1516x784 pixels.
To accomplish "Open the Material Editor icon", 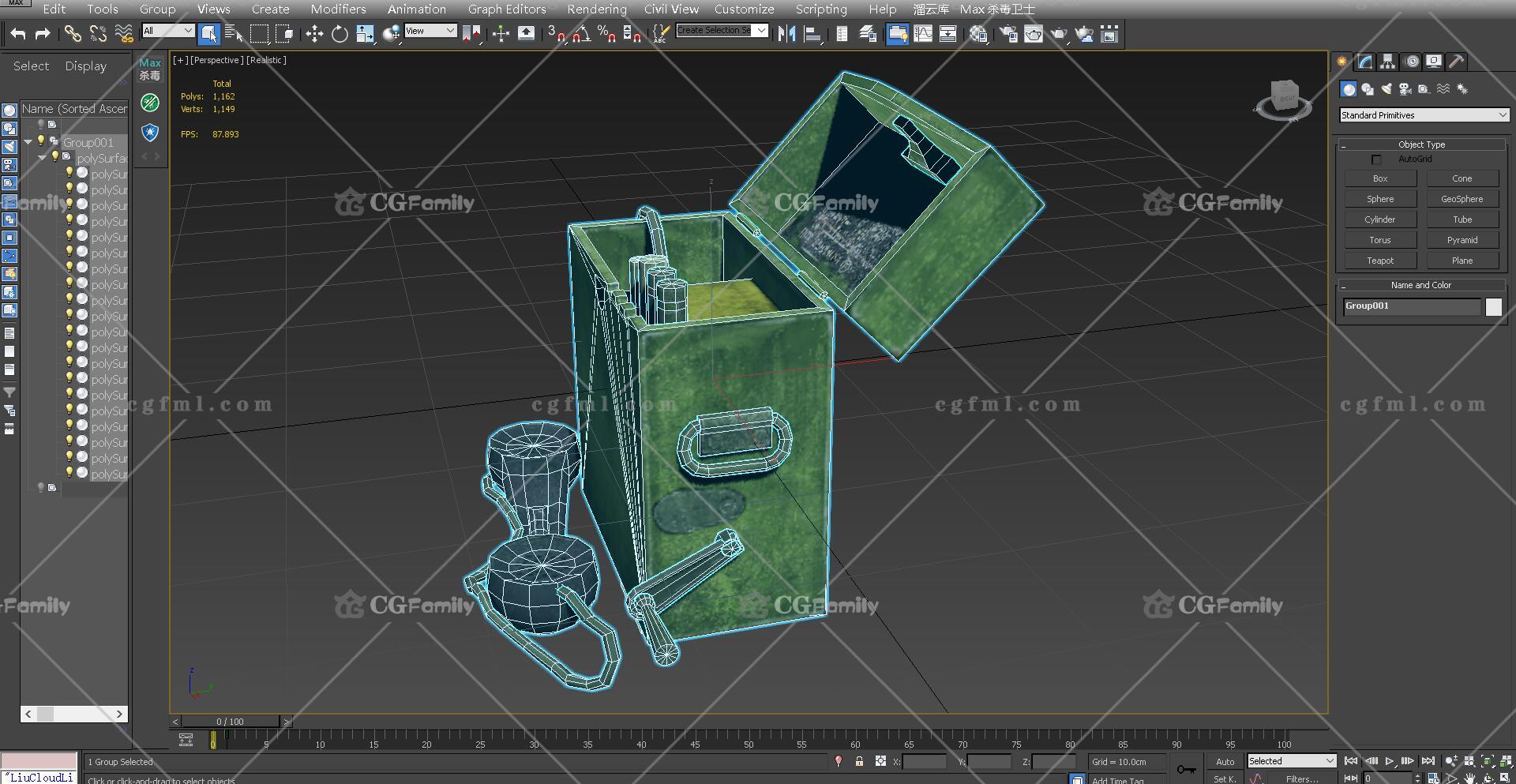I will (978, 33).
